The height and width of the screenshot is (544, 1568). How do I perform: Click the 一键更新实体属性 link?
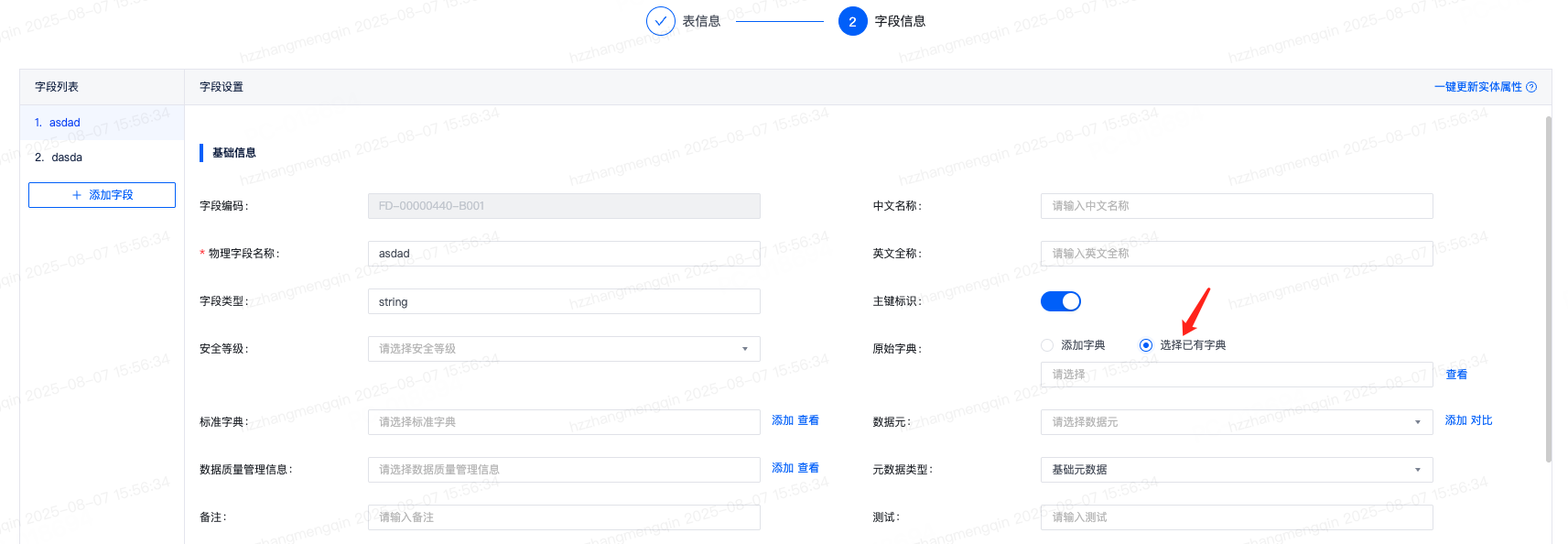[1477, 87]
